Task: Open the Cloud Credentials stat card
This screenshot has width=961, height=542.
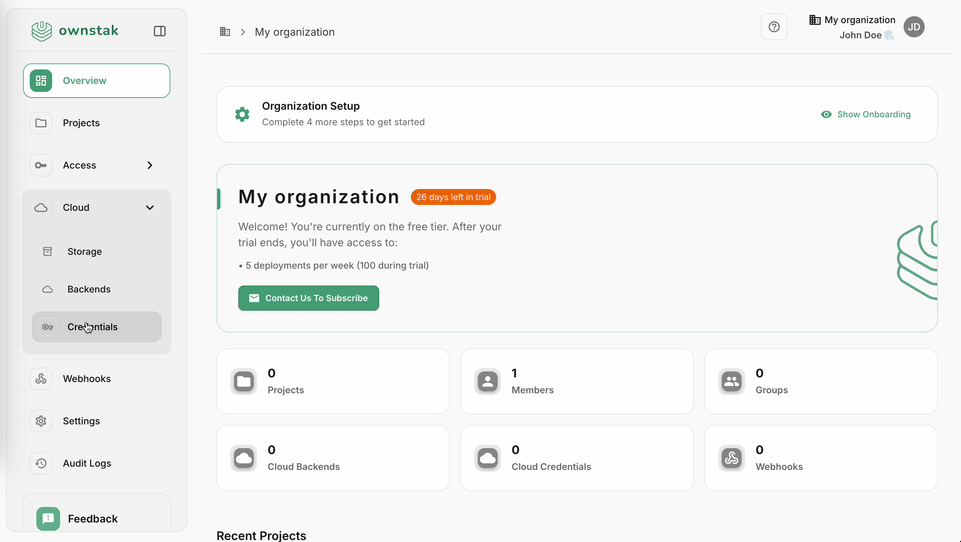Action: pos(576,458)
